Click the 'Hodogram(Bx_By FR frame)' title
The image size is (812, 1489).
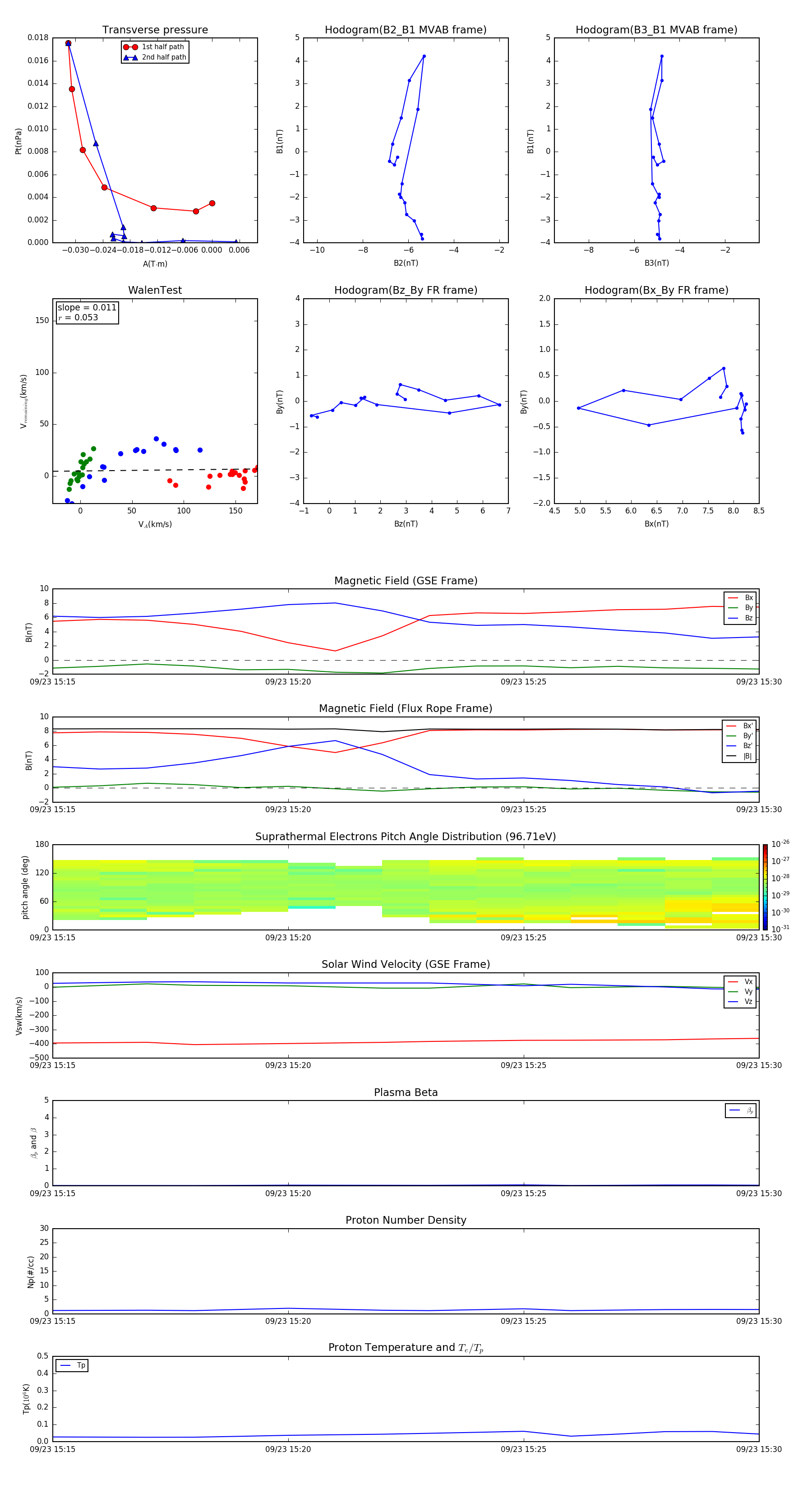tap(656, 290)
